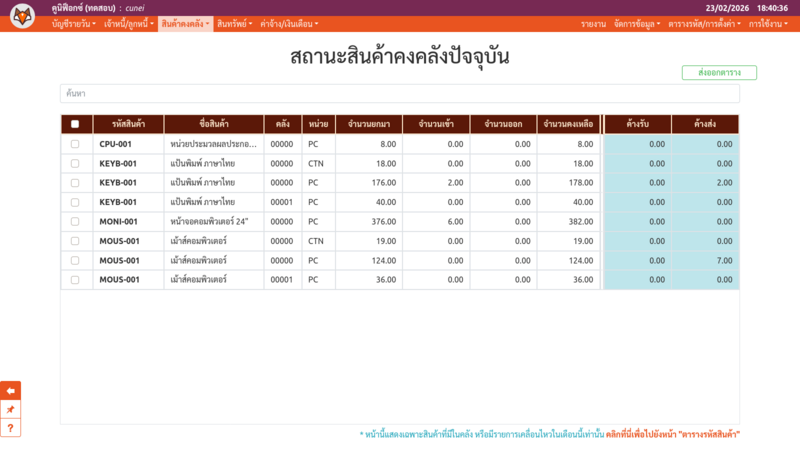Open the สินค้าคงคลัง dropdown menu

[185, 24]
